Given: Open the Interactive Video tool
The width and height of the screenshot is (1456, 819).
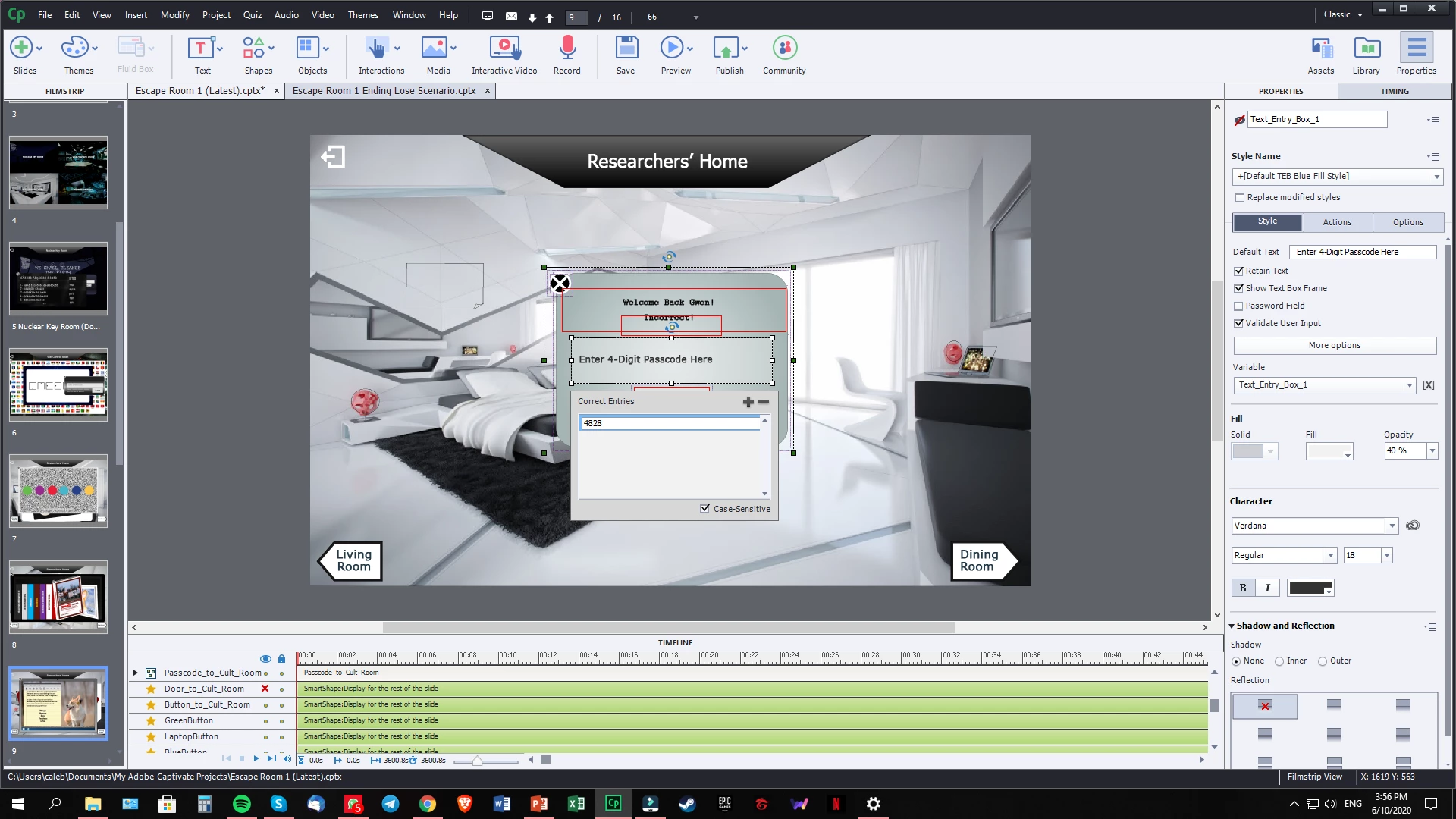Looking at the screenshot, I should [504, 49].
